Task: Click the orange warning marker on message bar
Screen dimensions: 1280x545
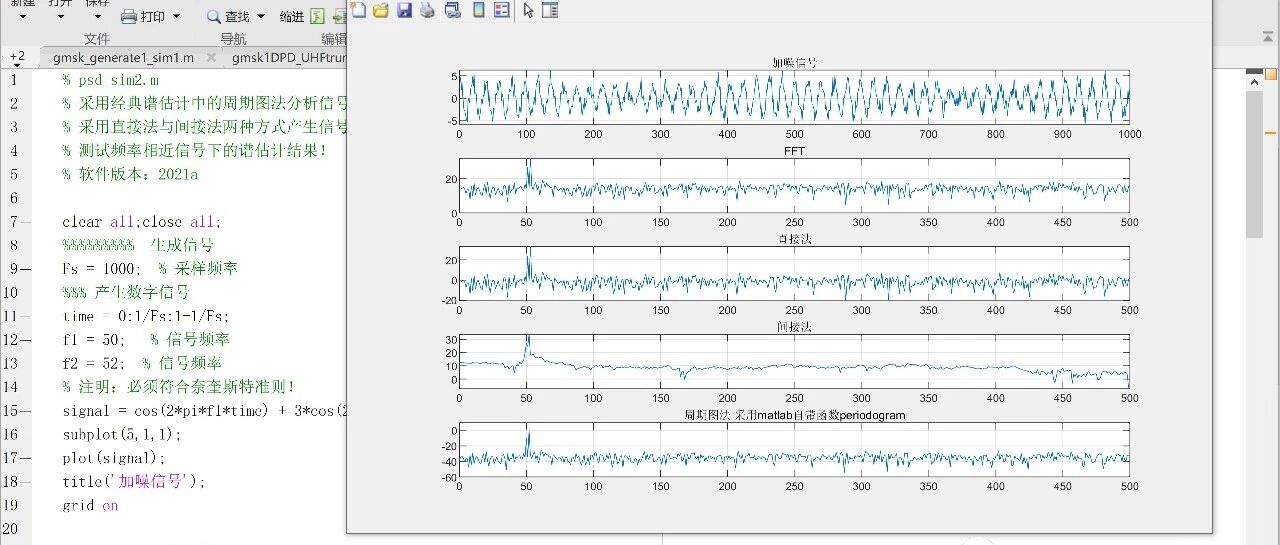Action: [x=1270, y=132]
